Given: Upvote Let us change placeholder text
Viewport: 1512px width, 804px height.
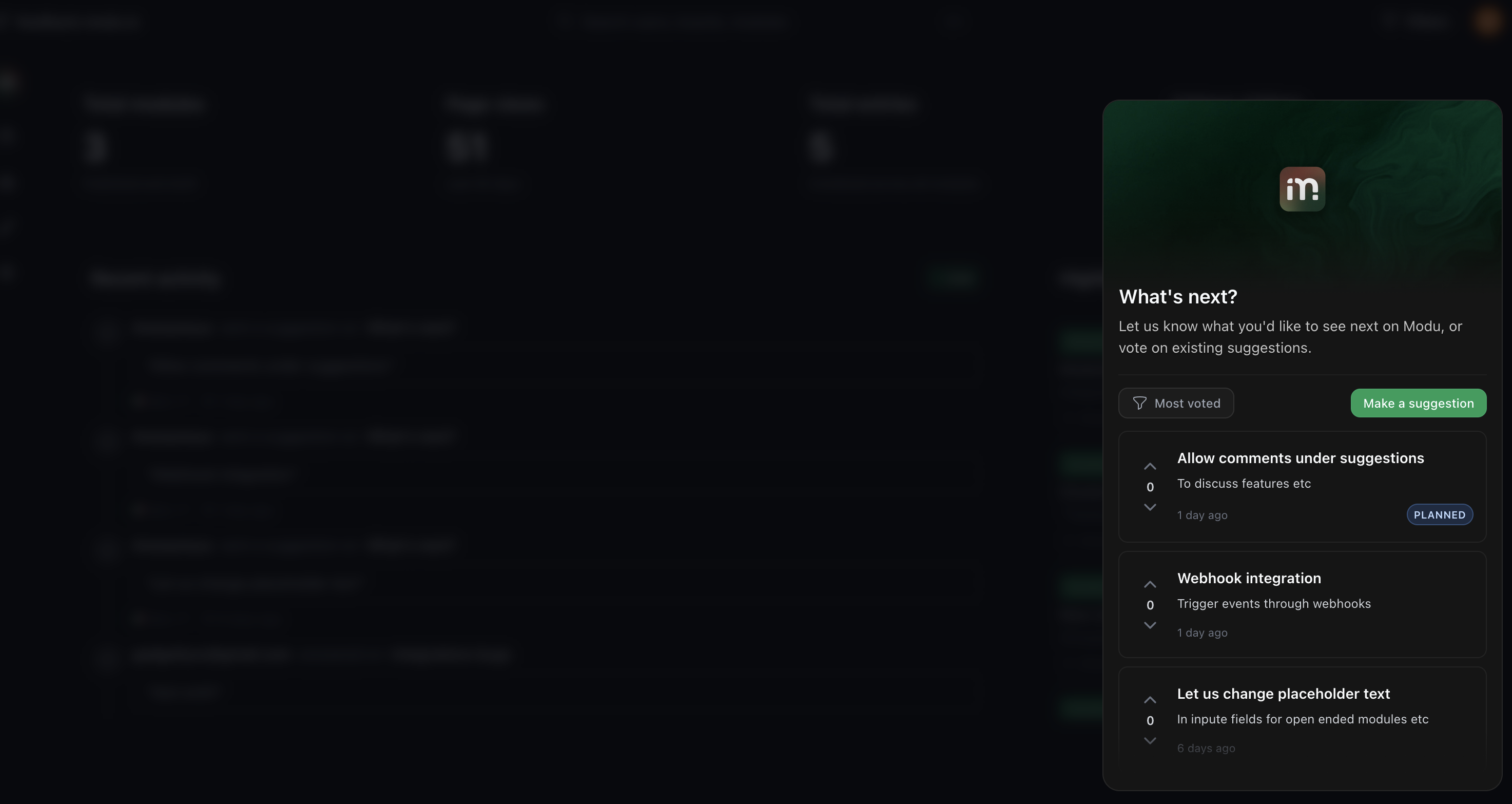Looking at the screenshot, I should click(x=1150, y=700).
